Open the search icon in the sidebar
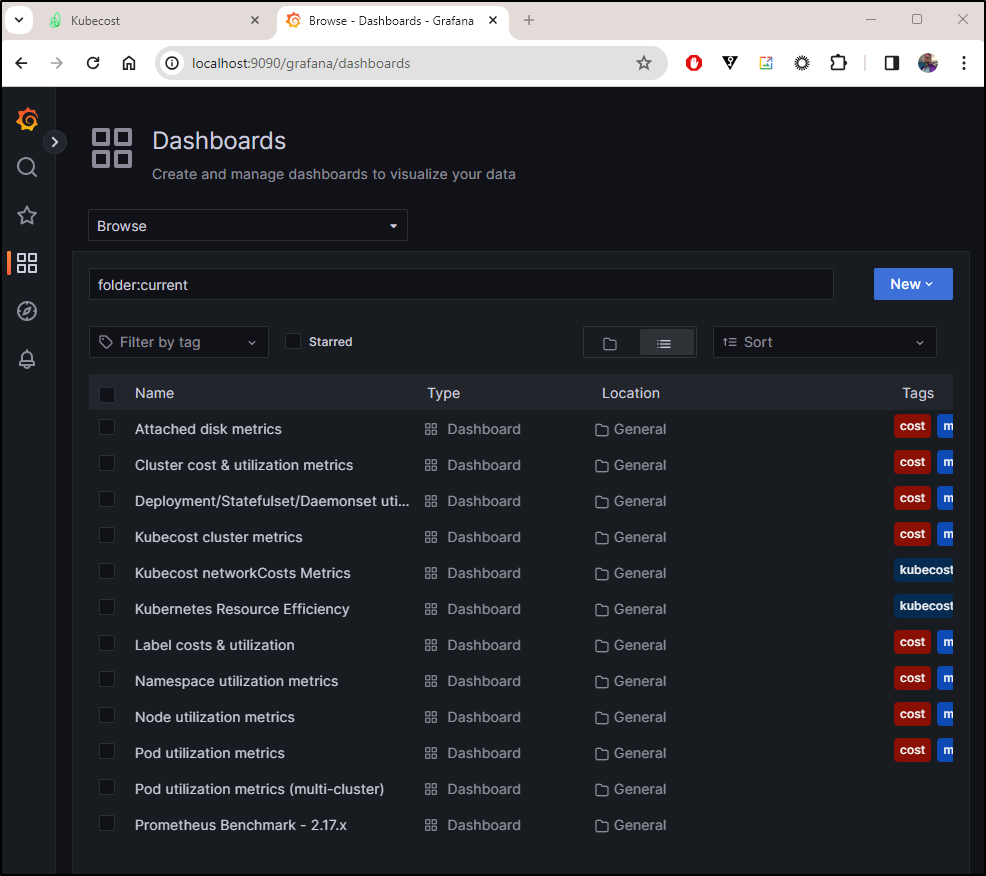The height and width of the screenshot is (876, 986). click(27, 167)
